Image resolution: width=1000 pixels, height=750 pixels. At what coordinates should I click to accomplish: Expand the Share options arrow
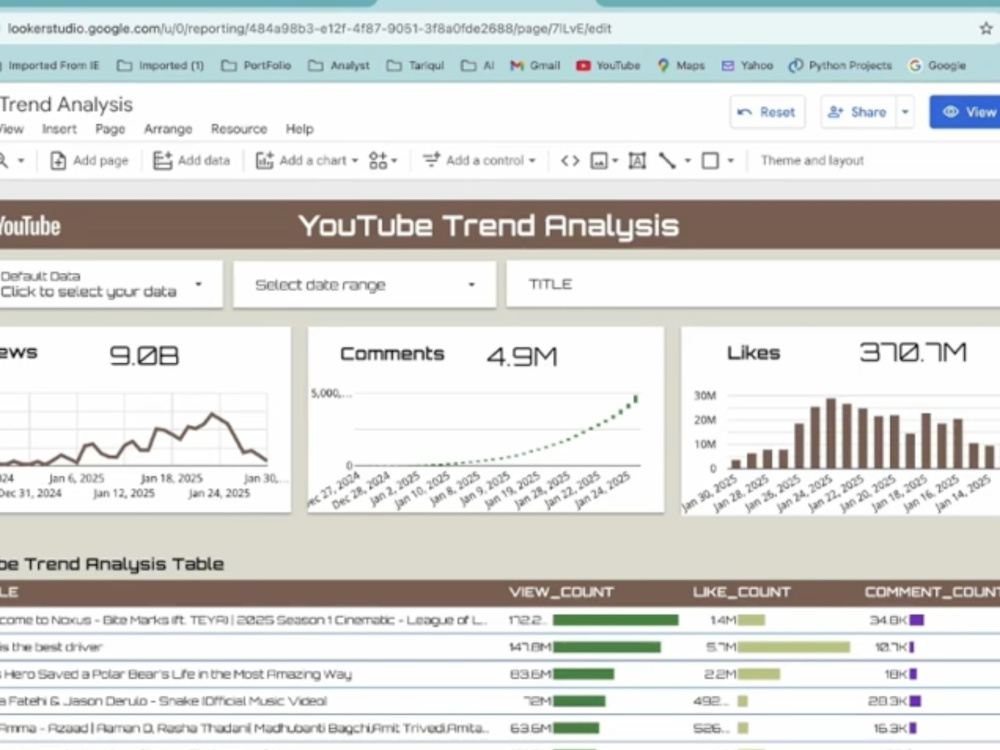point(905,112)
